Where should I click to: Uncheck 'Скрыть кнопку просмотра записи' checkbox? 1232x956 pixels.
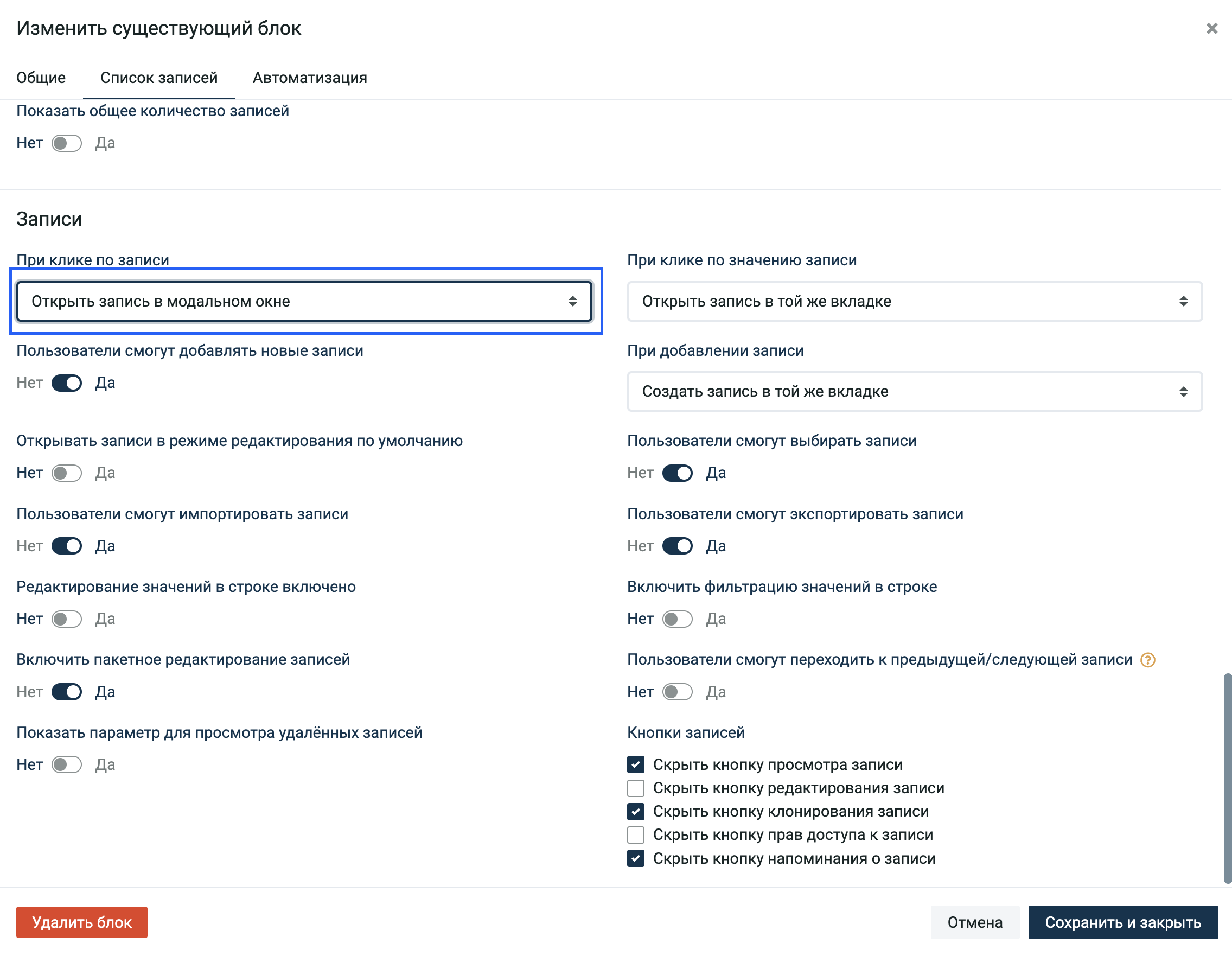pyautogui.click(x=636, y=764)
